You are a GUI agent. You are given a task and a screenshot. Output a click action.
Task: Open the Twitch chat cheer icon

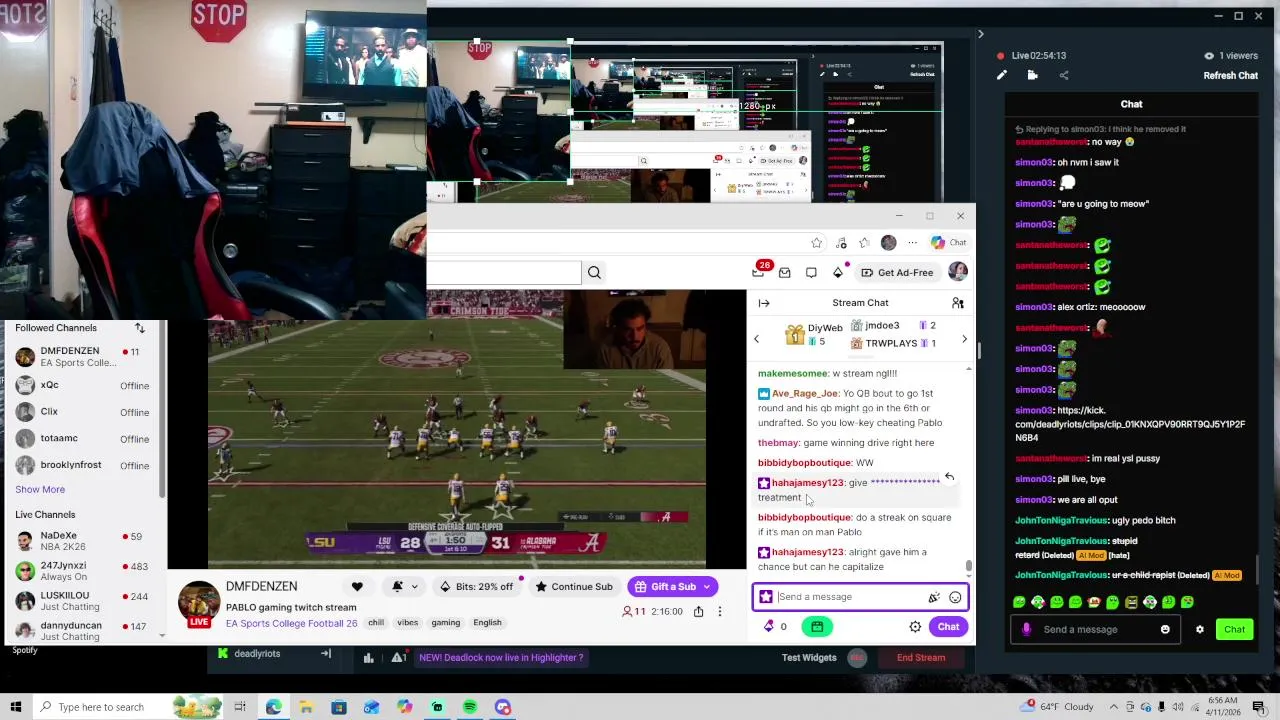click(x=934, y=597)
